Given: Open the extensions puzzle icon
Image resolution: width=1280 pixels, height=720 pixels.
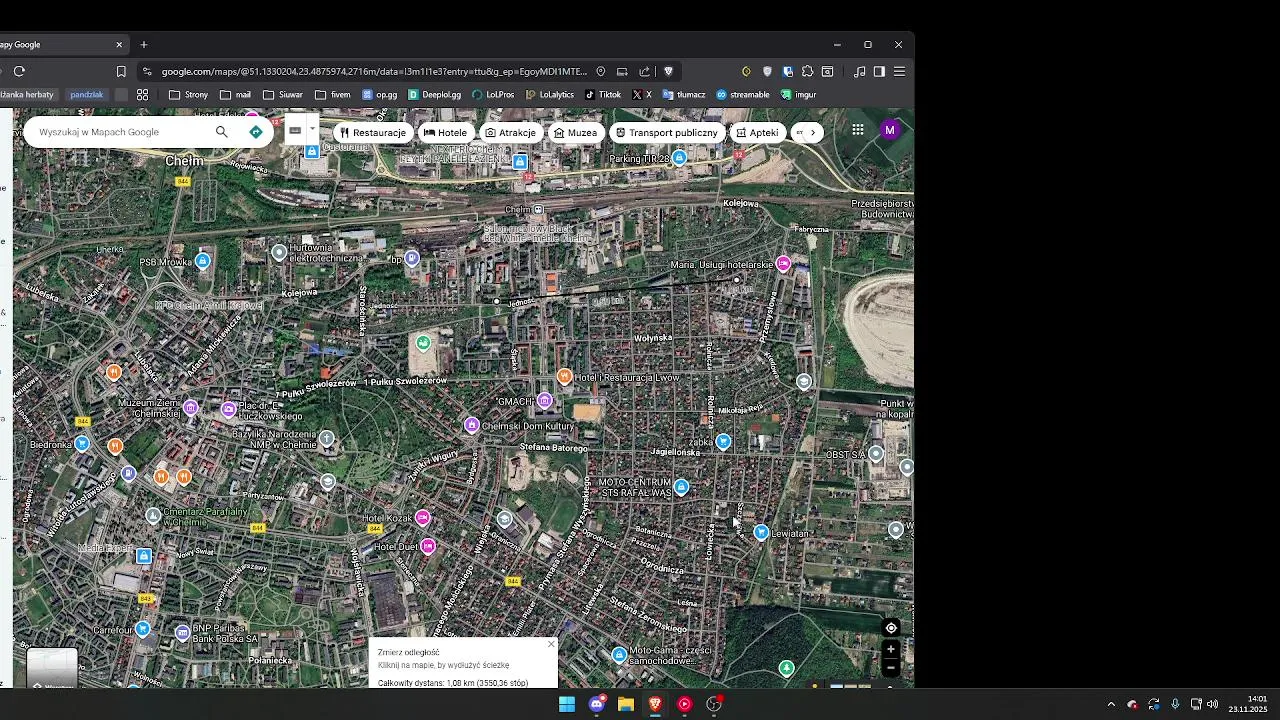Looking at the screenshot, I should [807, 71].
